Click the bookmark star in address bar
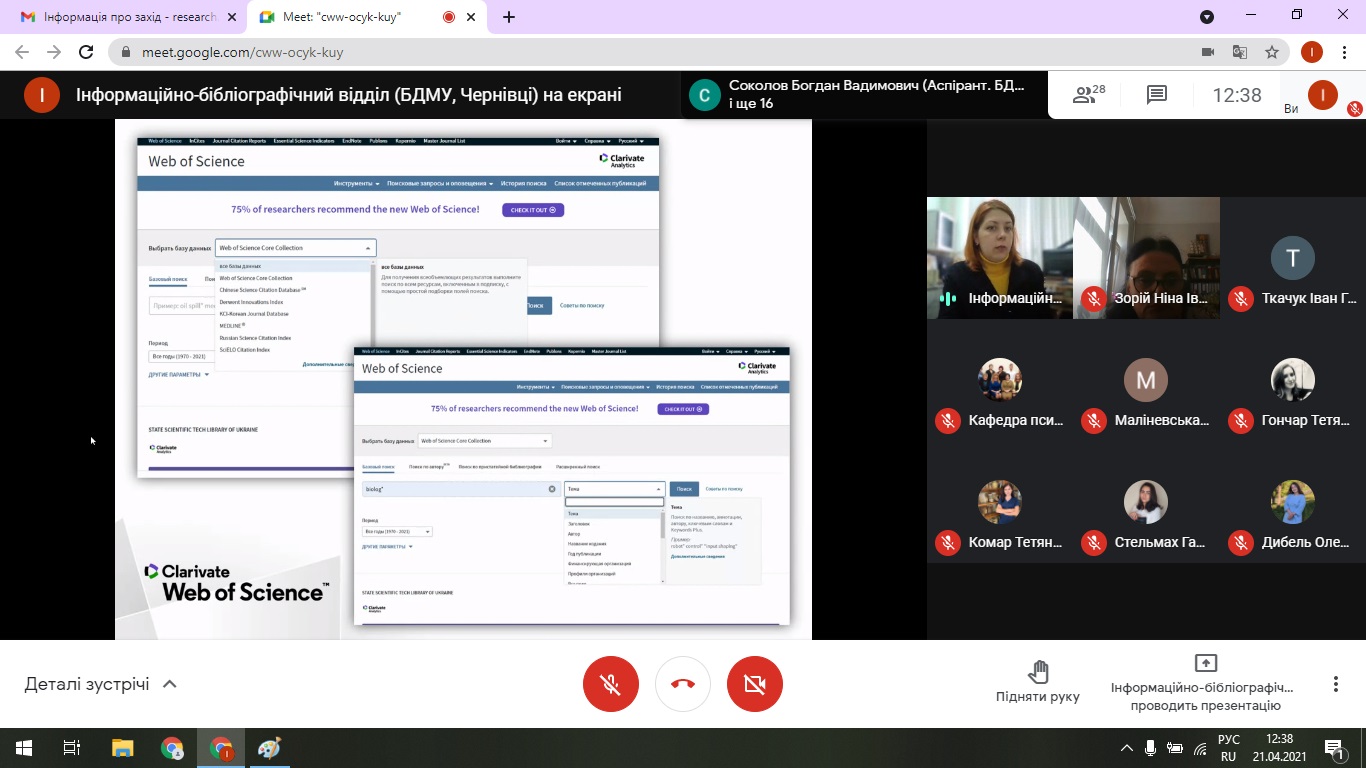This screenshot has width=1366, height=768. click(x=1271, y=52)
